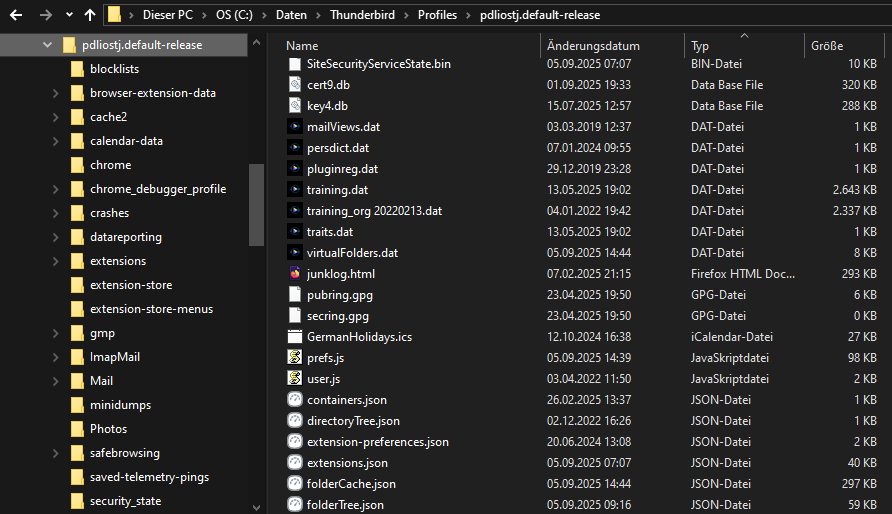Sort by the Änderungsdatum column header

593,46
